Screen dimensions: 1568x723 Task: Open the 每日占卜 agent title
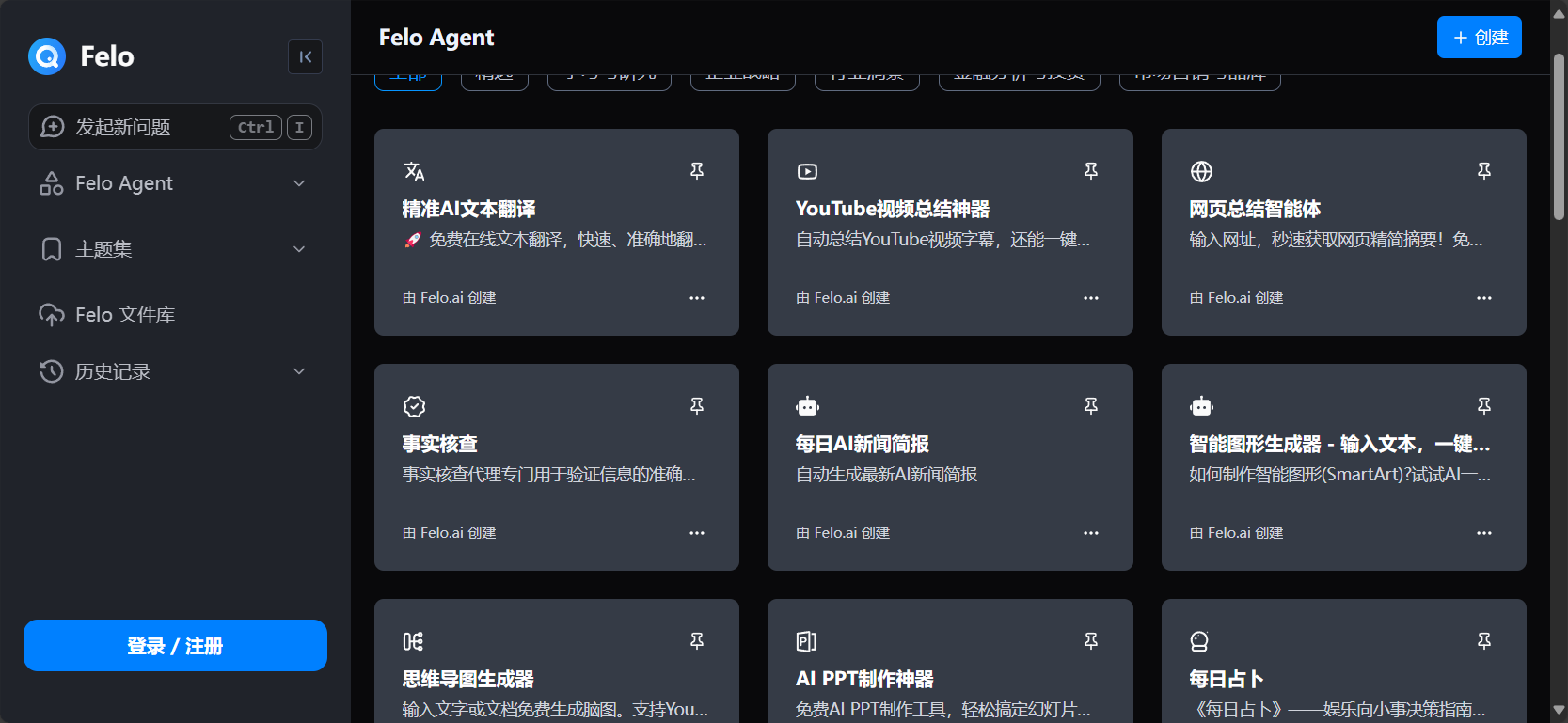(1227, 679)
